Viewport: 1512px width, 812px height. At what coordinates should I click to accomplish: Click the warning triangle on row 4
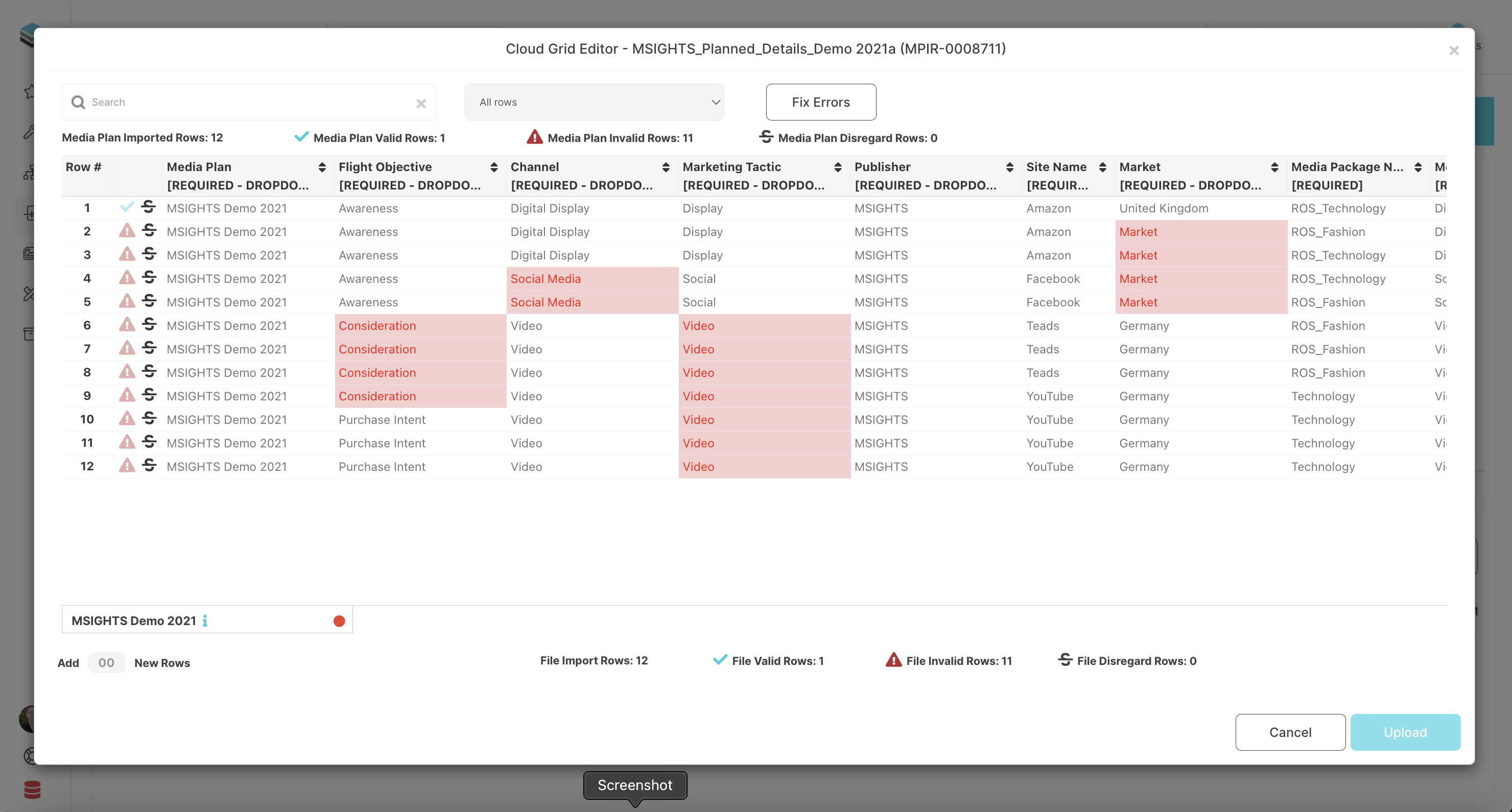tap(127, 277)
